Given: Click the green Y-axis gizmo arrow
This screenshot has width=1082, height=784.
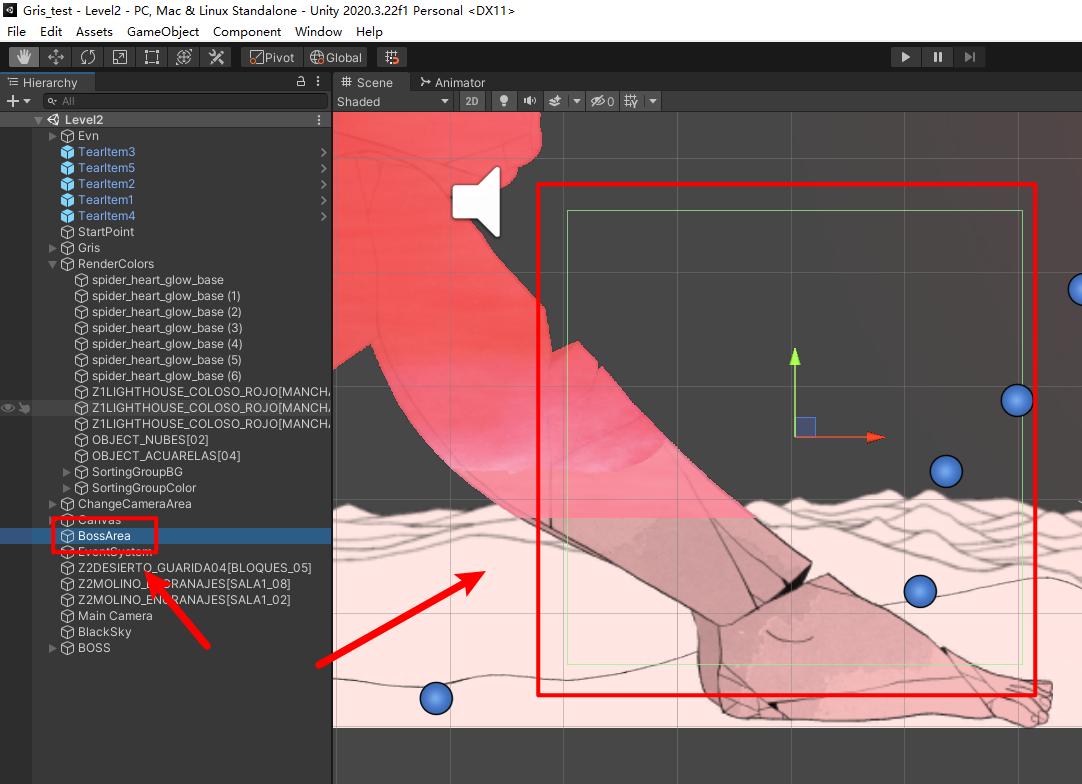Looking at the screenshot, I should coord(795,357).
